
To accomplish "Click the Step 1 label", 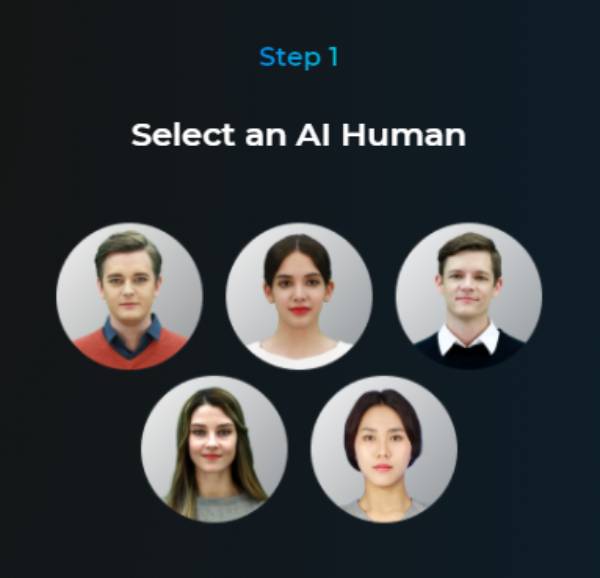I will 299,57.
